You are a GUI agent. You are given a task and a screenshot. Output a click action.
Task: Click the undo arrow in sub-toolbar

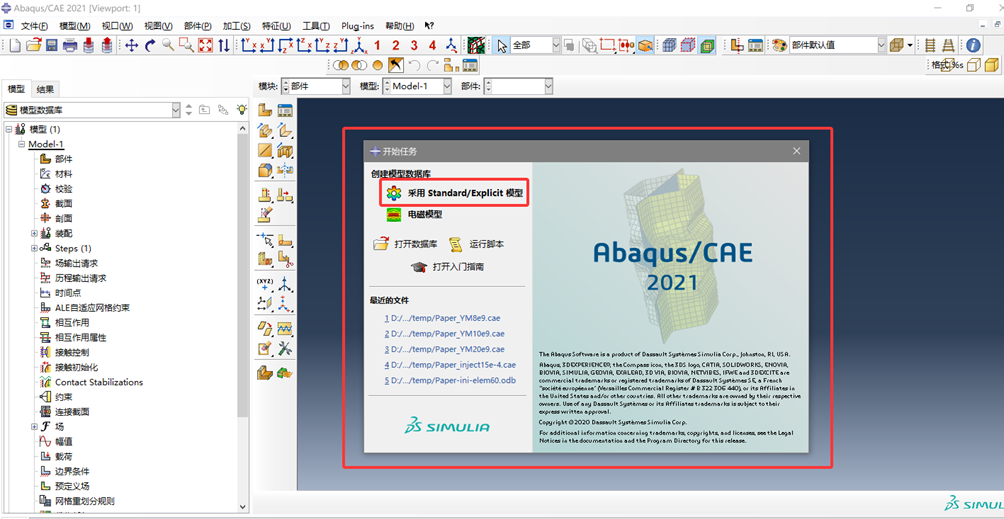[x=414, y=65]
